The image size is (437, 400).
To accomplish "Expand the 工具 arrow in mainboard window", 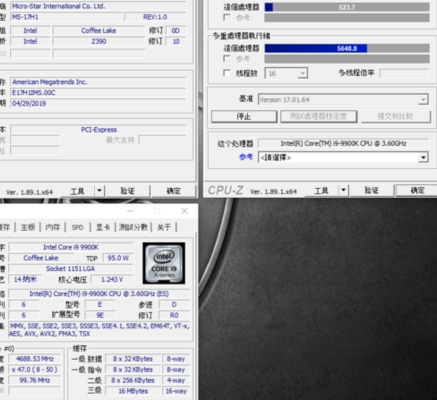I will (x=99, y=191).
